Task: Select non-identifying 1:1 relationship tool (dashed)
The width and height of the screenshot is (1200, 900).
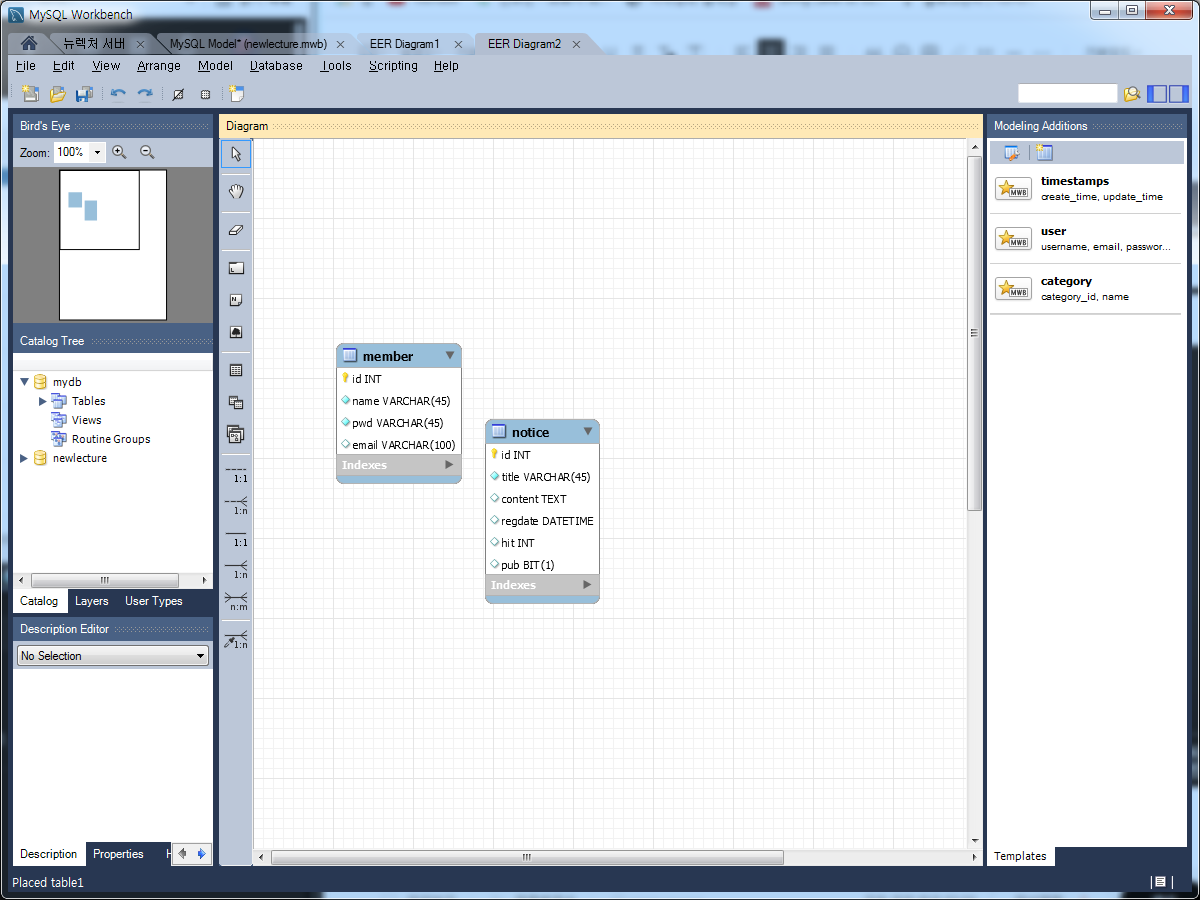Action: click(236, 474)
